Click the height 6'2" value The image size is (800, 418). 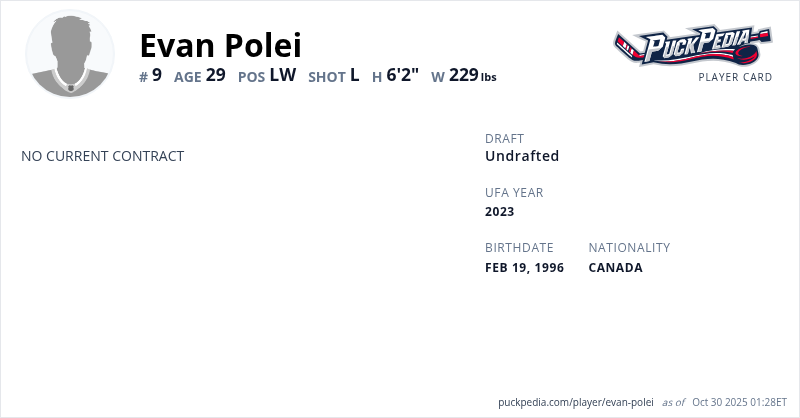point(402,75)
